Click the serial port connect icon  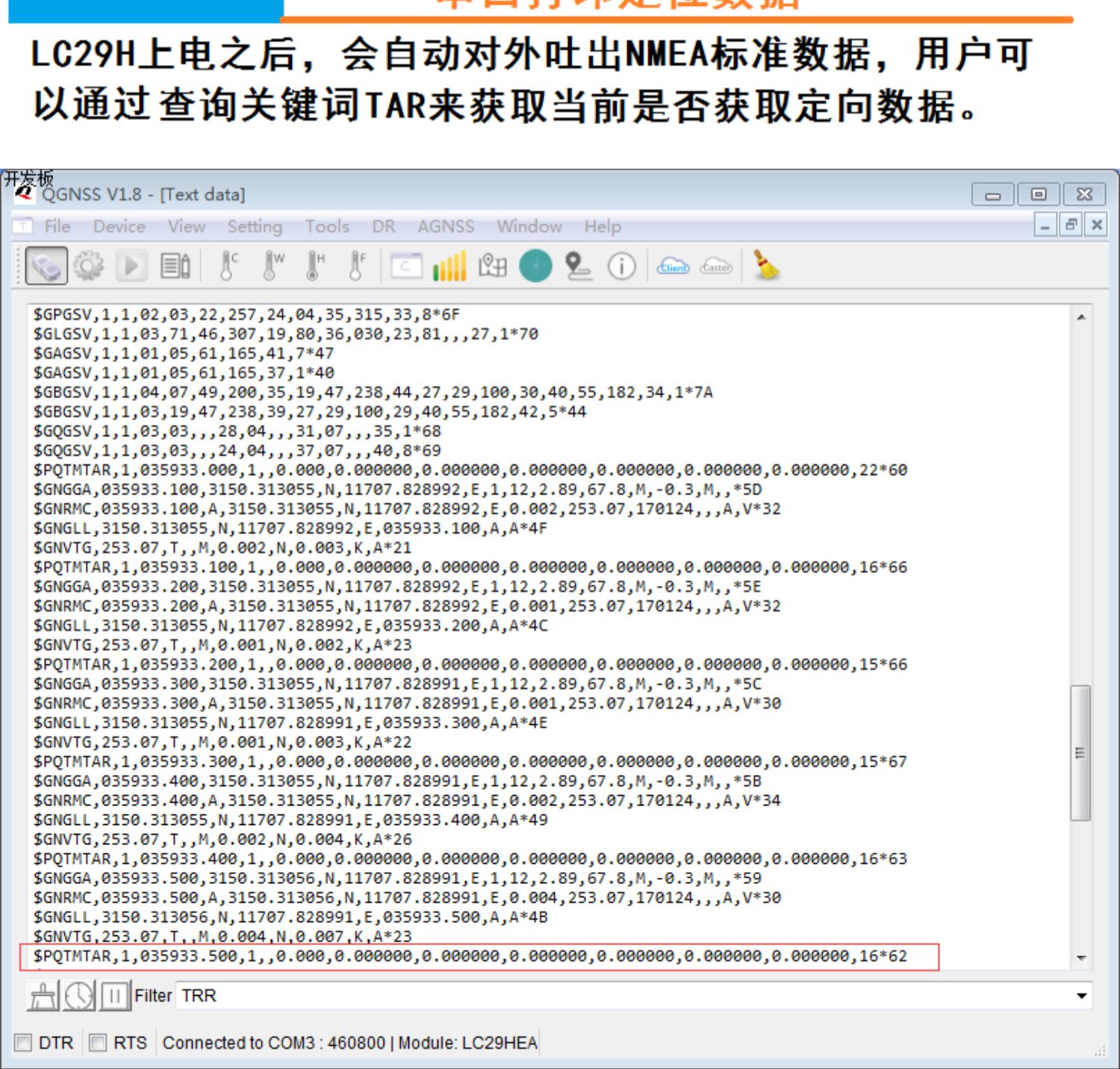click(x=46, y=266)
